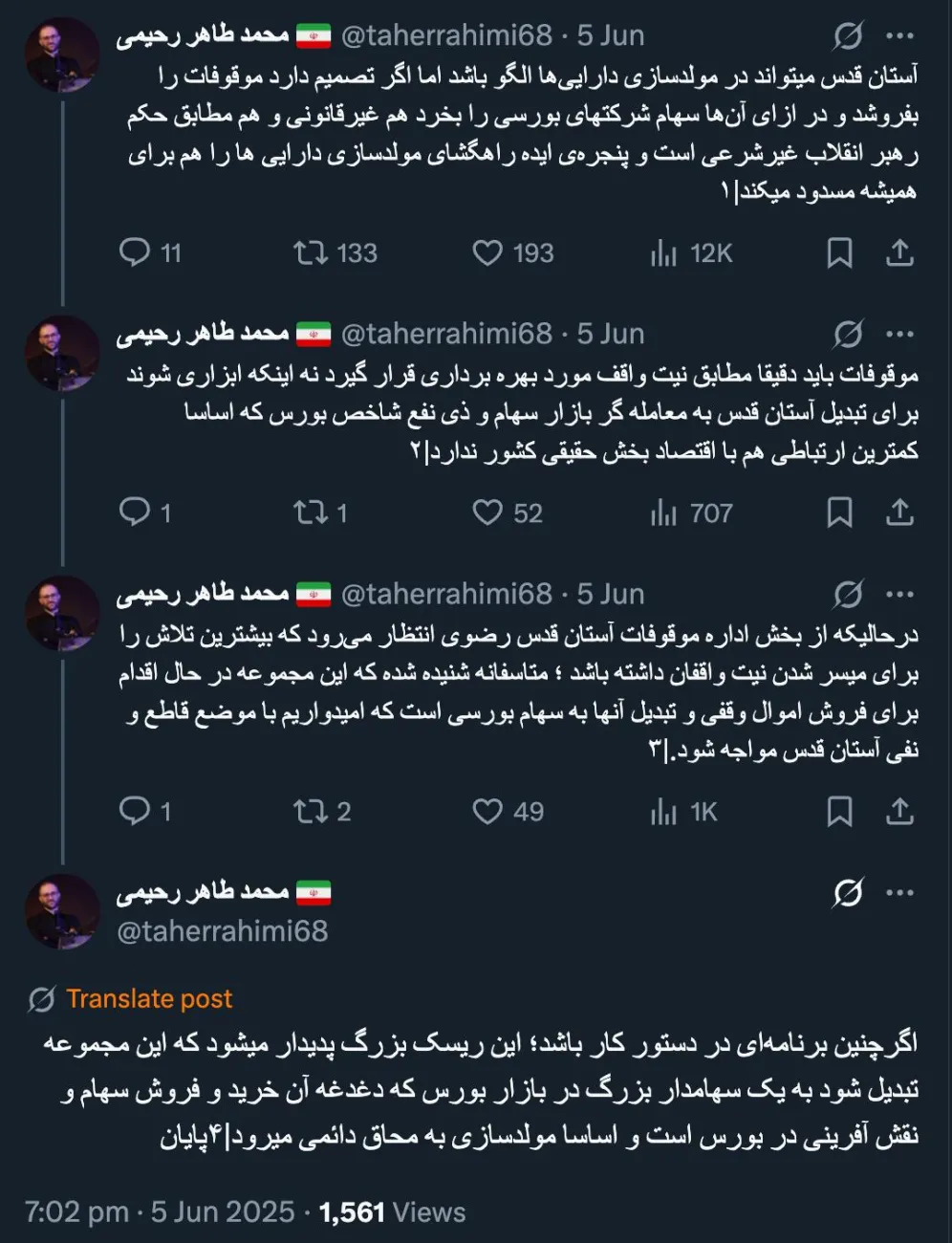Repost the third tweet

tap(310, 812)
